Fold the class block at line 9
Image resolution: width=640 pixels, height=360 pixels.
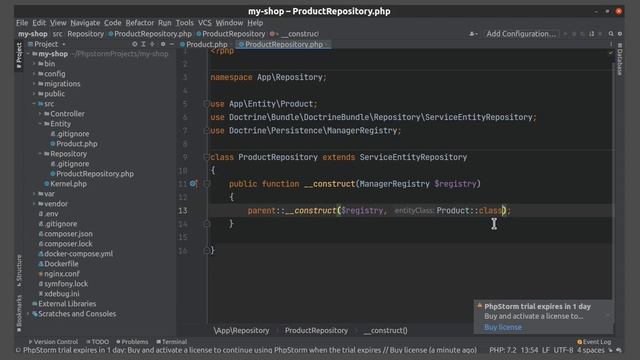(207, 157)
